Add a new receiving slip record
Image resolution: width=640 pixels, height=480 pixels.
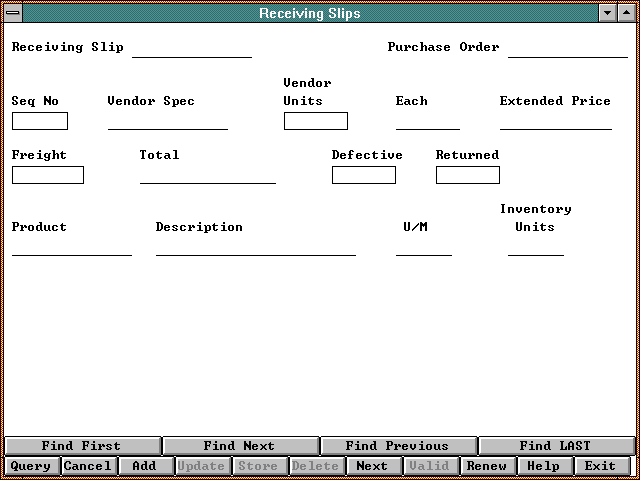[x=145, y=466]
